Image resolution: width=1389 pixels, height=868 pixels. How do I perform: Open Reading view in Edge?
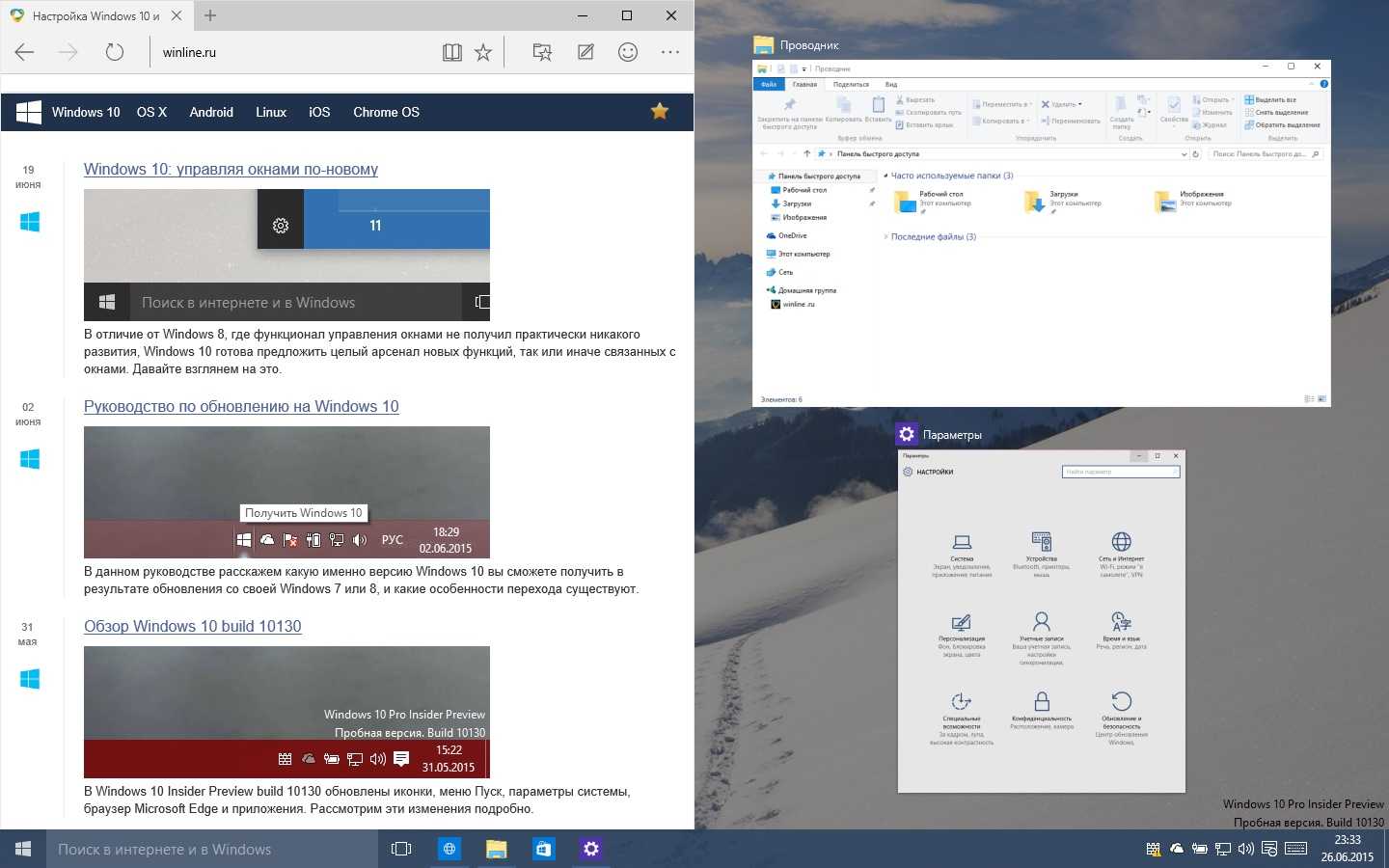451,52
